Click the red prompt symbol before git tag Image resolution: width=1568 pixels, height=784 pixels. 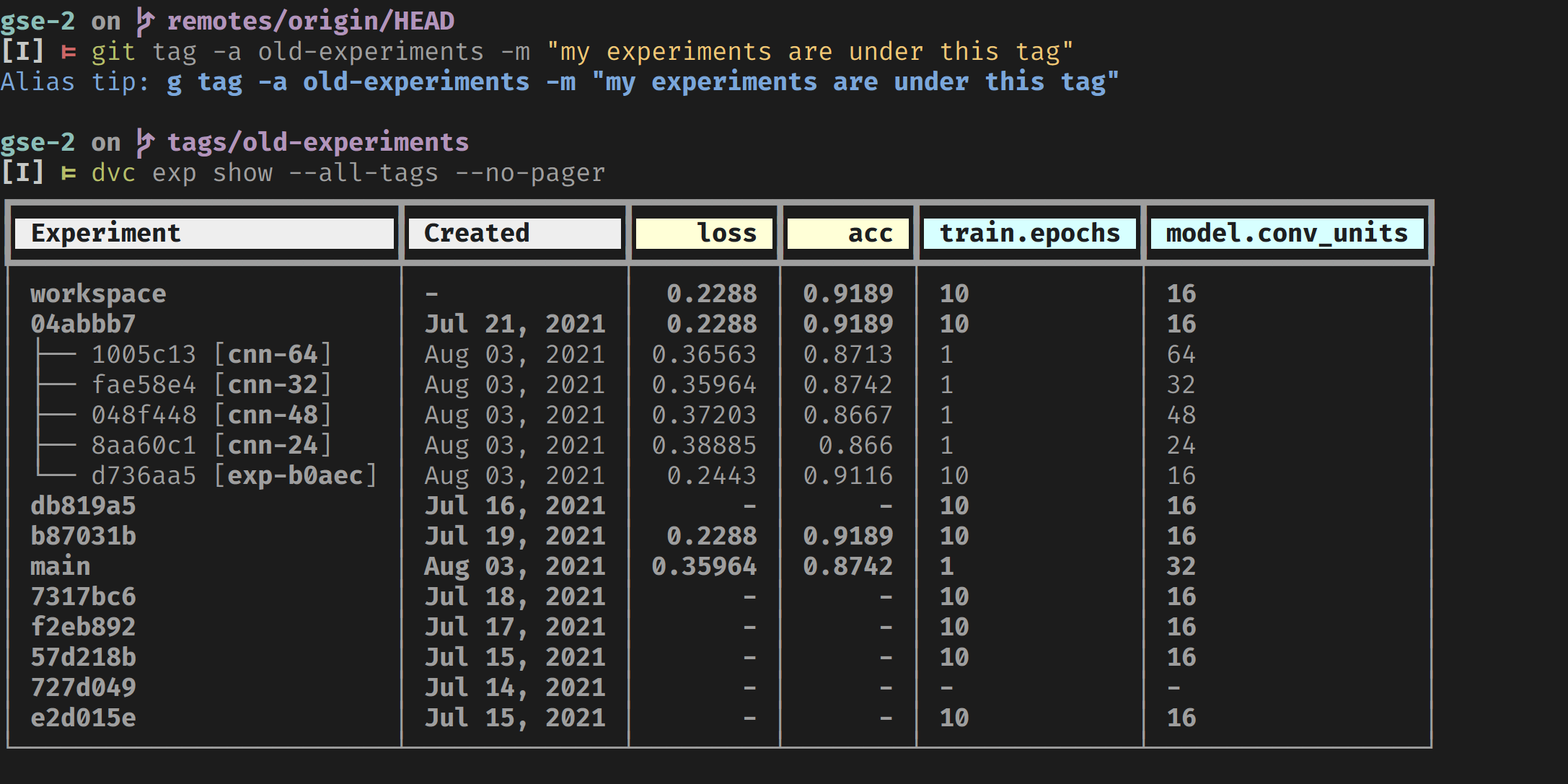(69, 52)
